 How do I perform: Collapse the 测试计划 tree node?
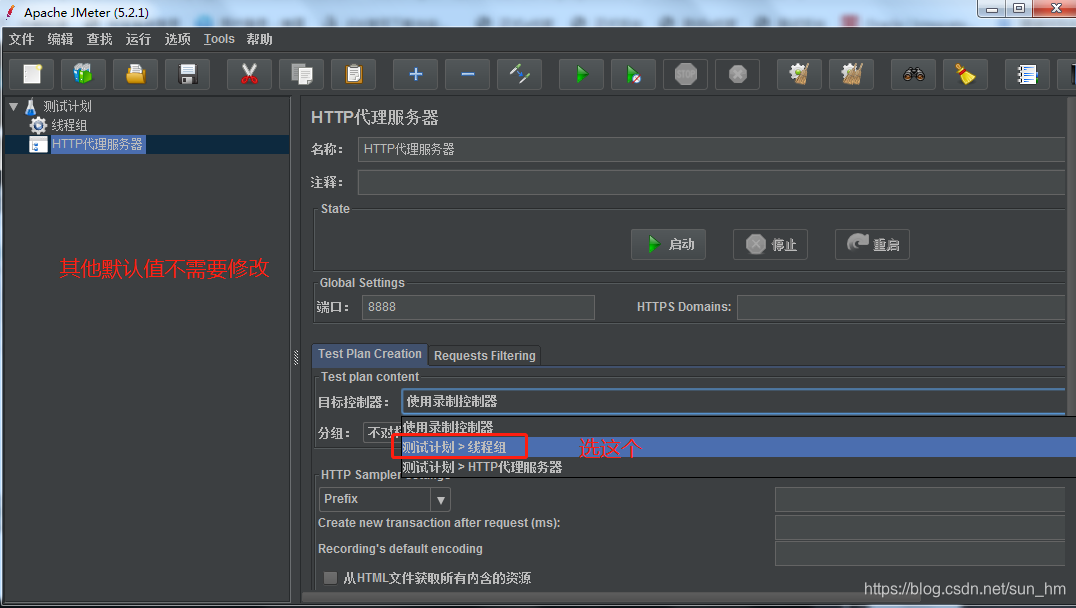point(13,106)
